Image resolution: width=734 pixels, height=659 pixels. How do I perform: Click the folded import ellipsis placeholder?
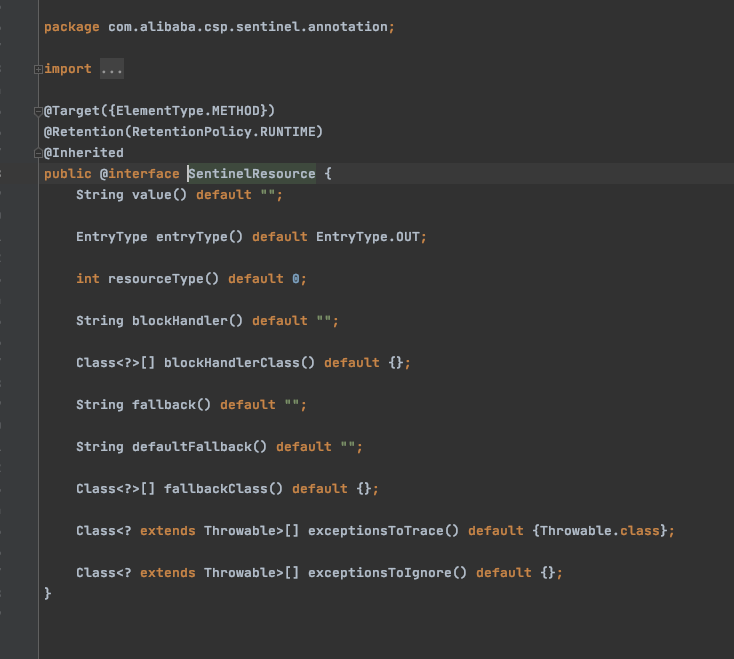point(112,69)
